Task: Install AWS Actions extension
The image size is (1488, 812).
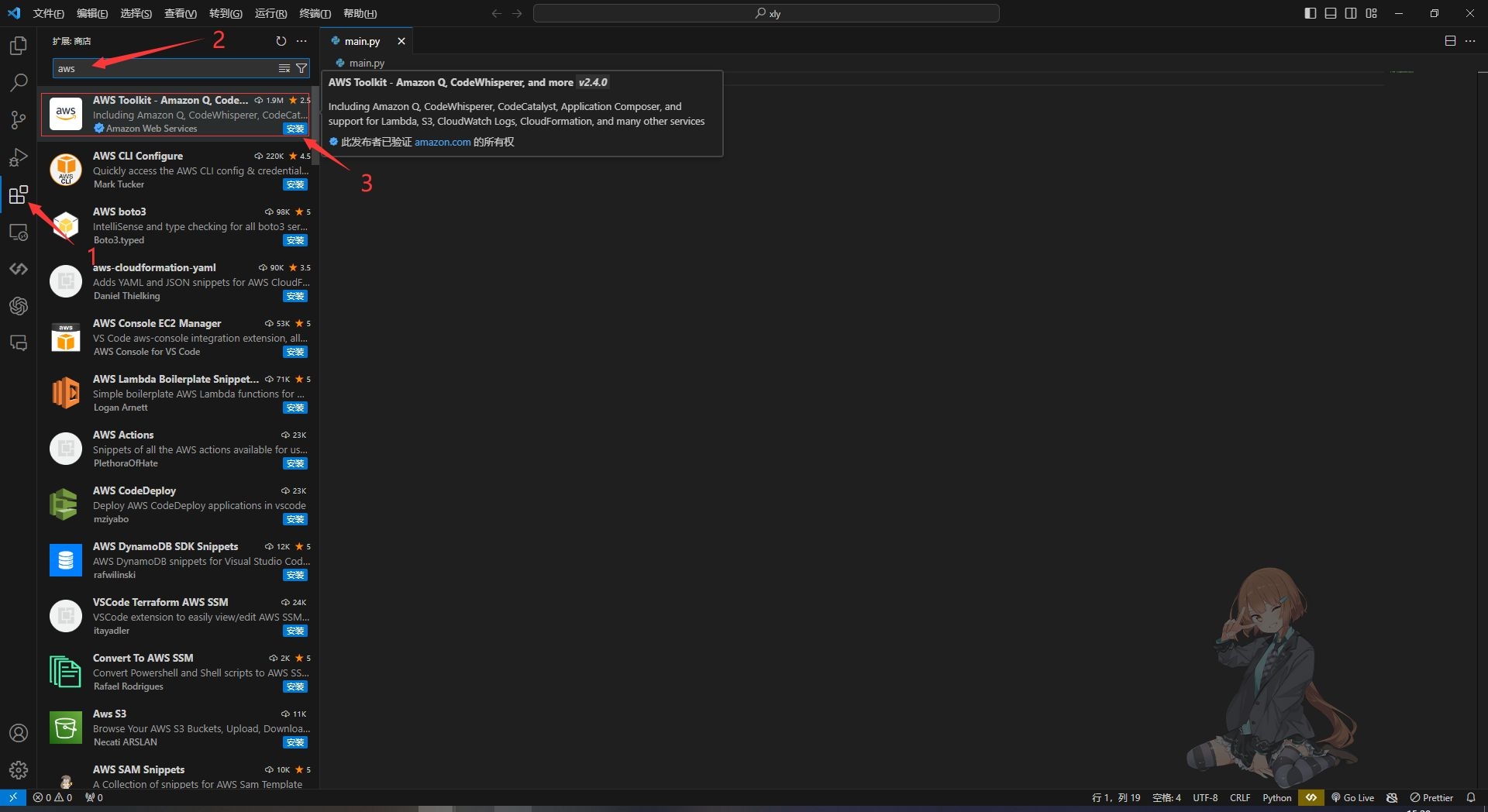Action: click(295, 463)
